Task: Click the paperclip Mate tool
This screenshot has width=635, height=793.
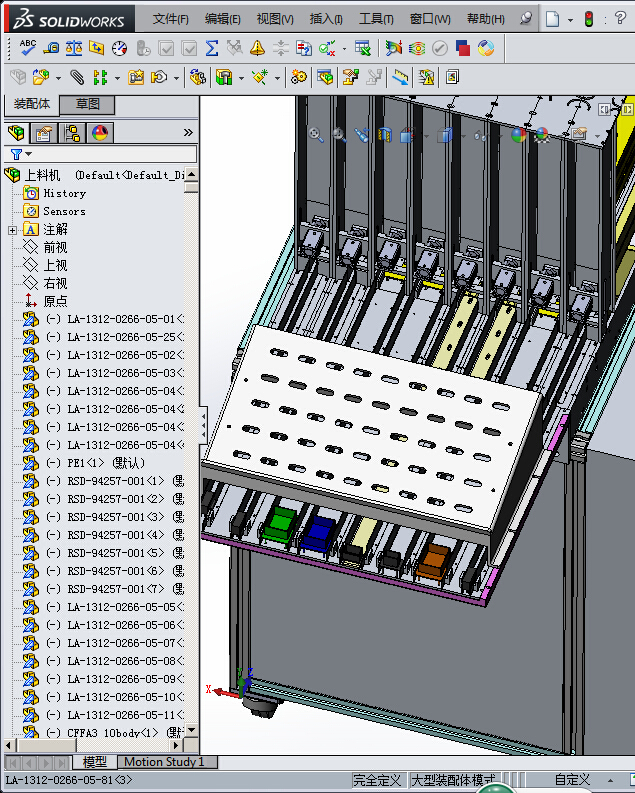Action: pyautogui.click(x=77, y=77)
